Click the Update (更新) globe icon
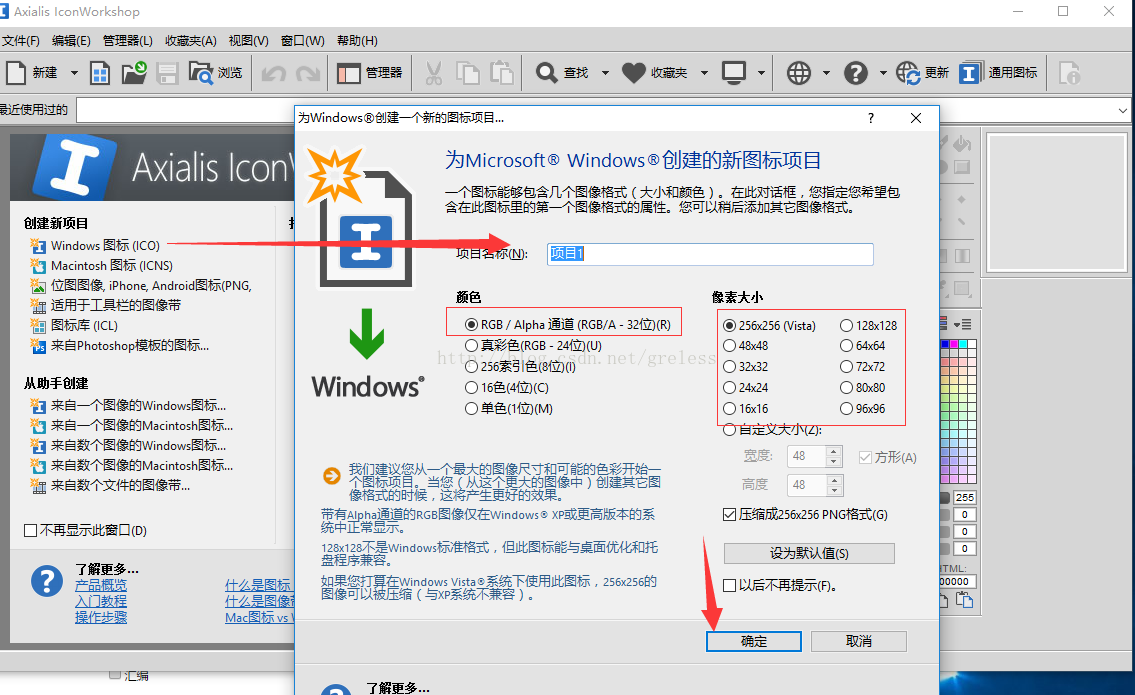 (908, 72)
